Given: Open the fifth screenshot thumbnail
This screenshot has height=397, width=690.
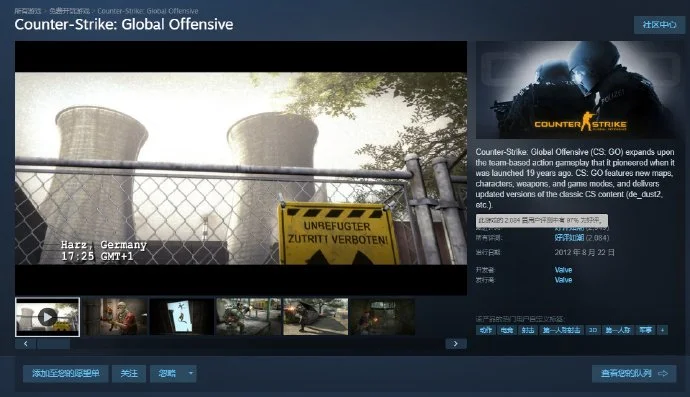Looking at the screenshot, I should pyautogui.click(x=316, y=317).
